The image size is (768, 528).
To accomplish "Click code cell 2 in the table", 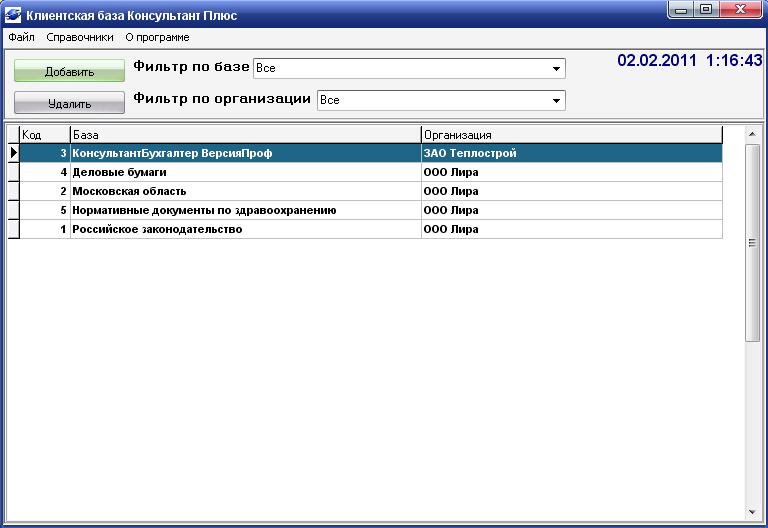I will click(45, 192).
